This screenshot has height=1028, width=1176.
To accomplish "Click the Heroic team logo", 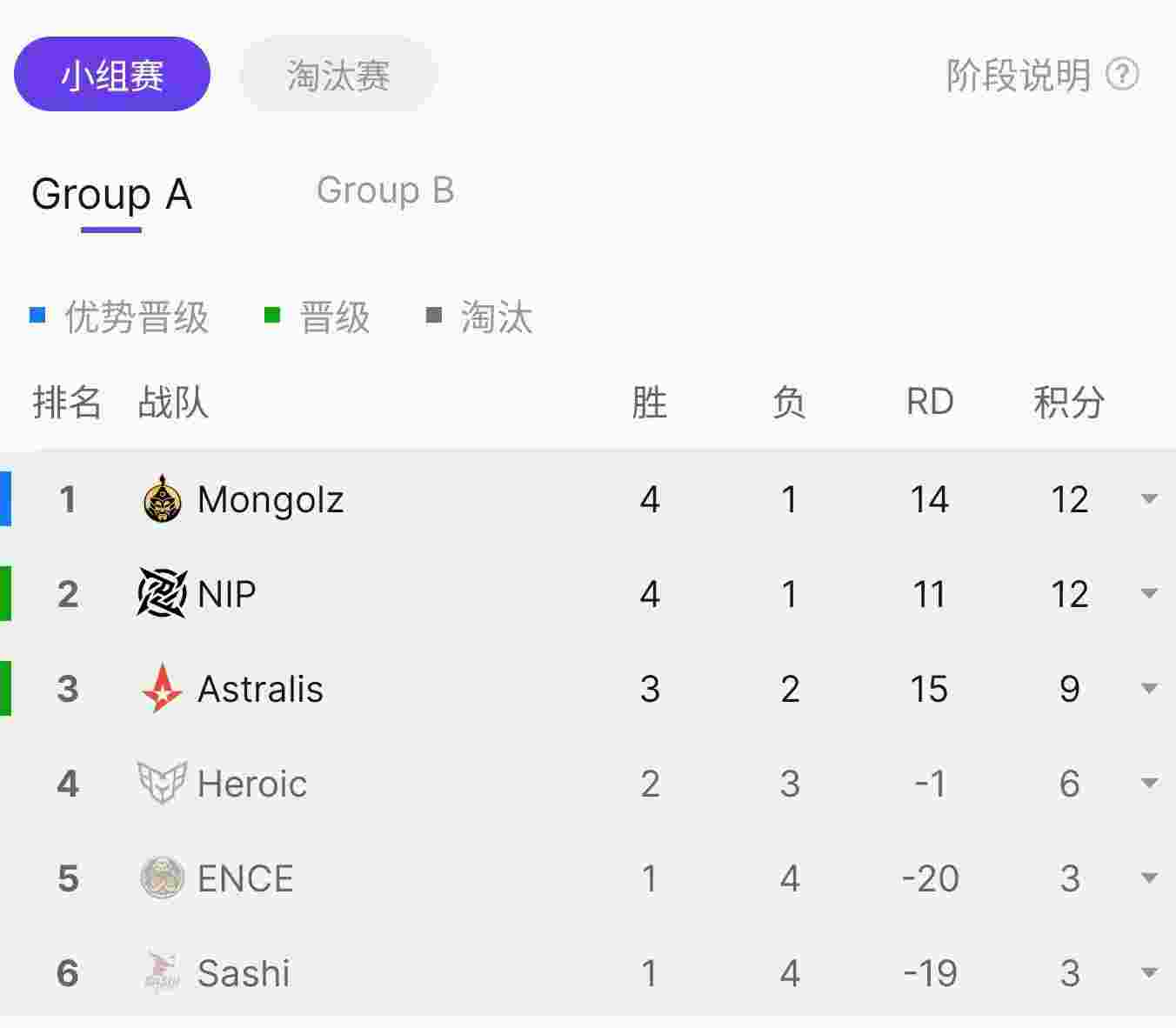I will [162, 783].
